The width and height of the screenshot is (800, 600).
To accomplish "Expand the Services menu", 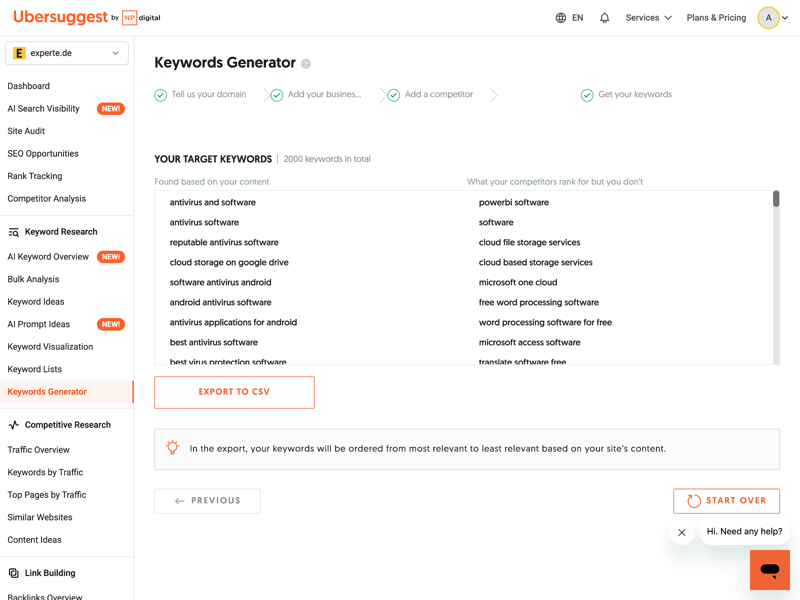I will [x=648, y=18].
